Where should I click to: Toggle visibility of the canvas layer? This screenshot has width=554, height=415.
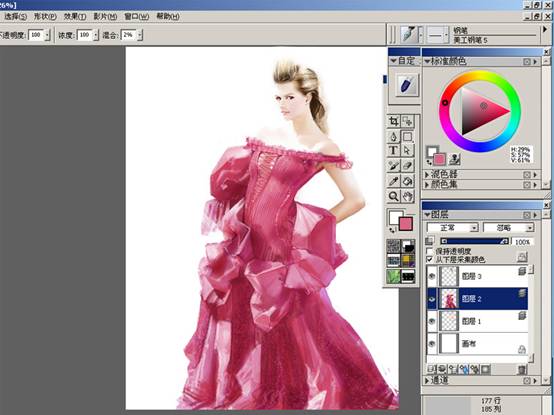tap(432, 343)
